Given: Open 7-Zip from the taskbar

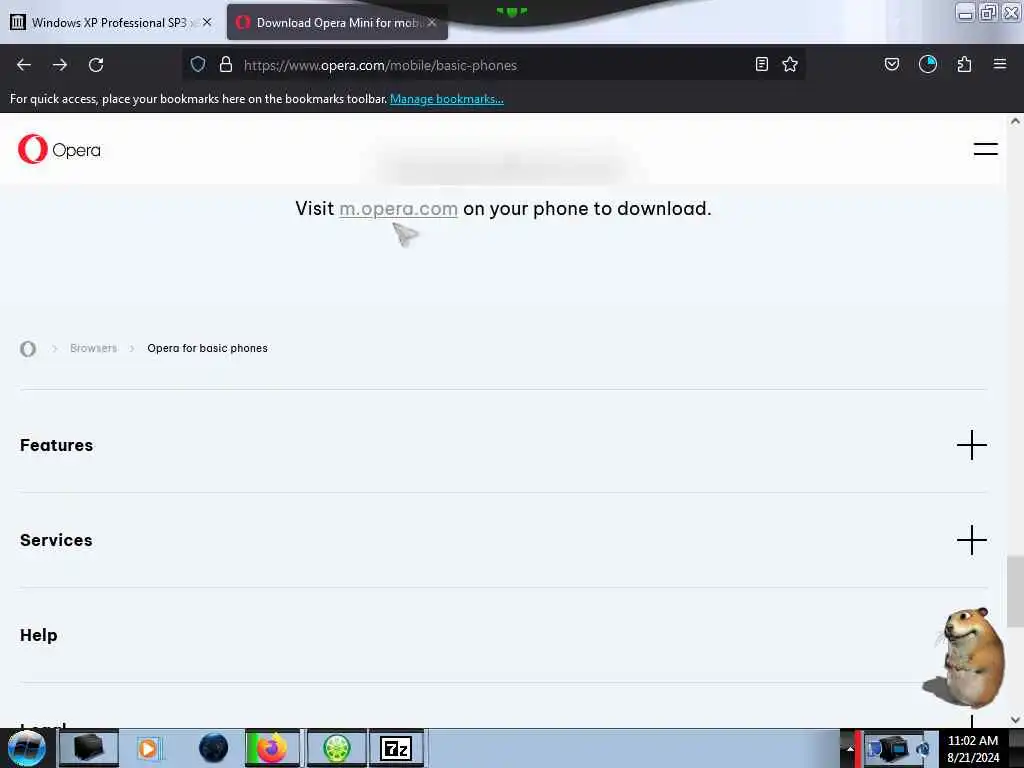Looking at the screenshot, I should tap(396, 748).
